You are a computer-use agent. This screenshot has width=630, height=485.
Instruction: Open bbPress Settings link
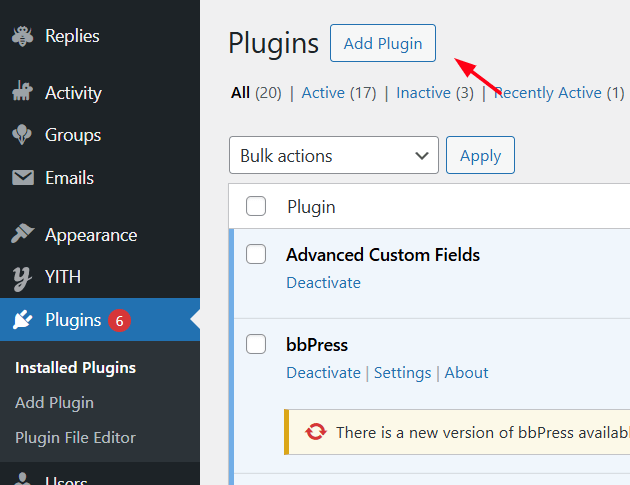403,373
